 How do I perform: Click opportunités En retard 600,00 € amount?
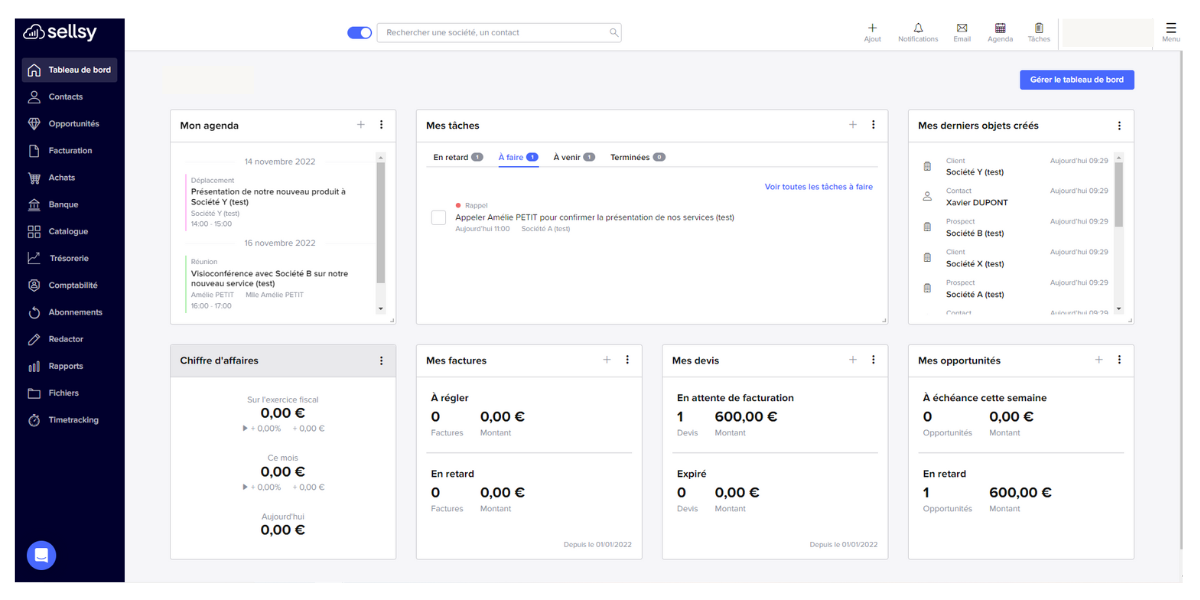1021,492
